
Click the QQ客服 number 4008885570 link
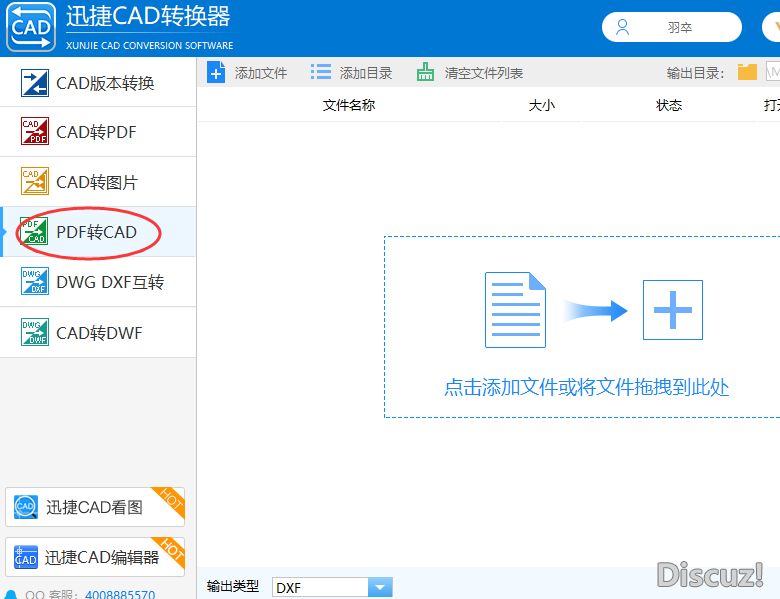pyautogui.click(x=119, y=594)
